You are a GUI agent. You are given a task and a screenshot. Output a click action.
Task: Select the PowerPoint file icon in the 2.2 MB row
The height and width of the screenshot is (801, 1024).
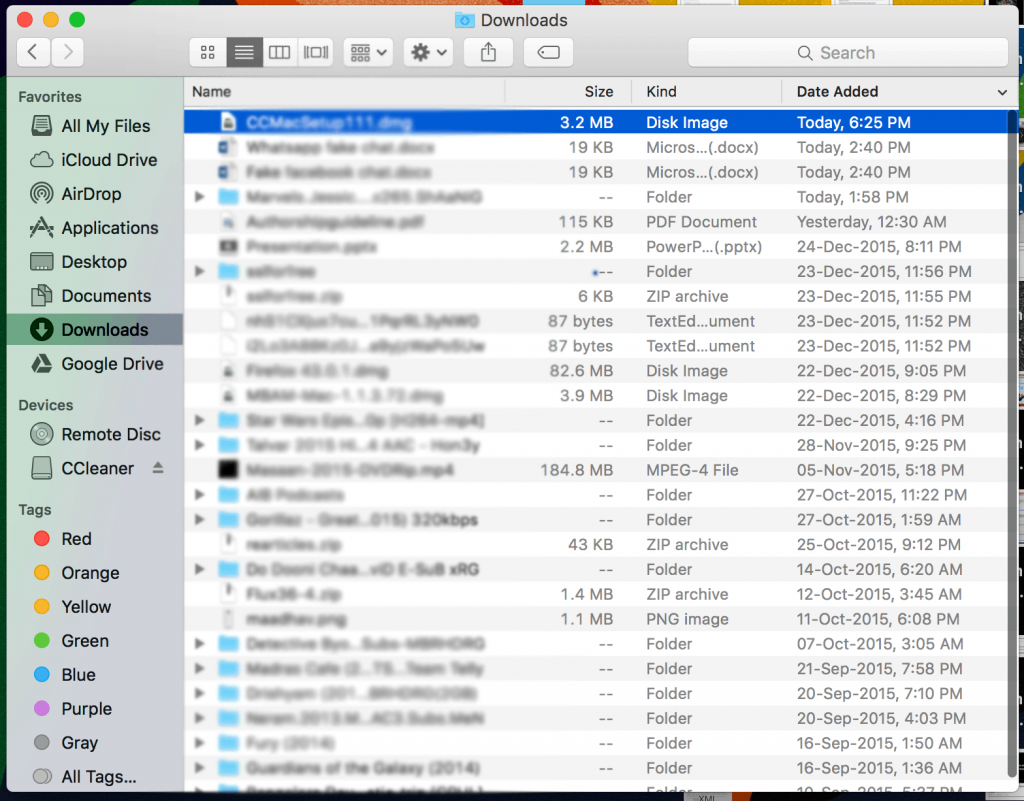228,247
